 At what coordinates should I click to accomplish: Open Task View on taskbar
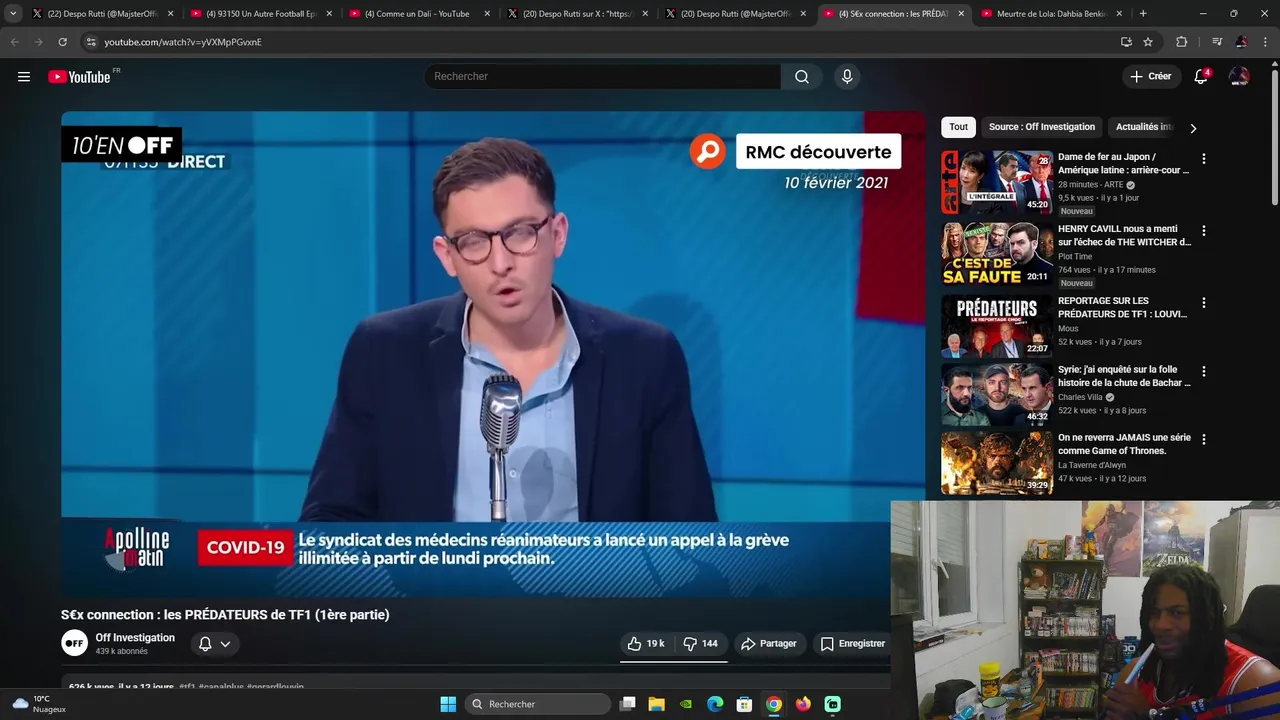(627, 704)
